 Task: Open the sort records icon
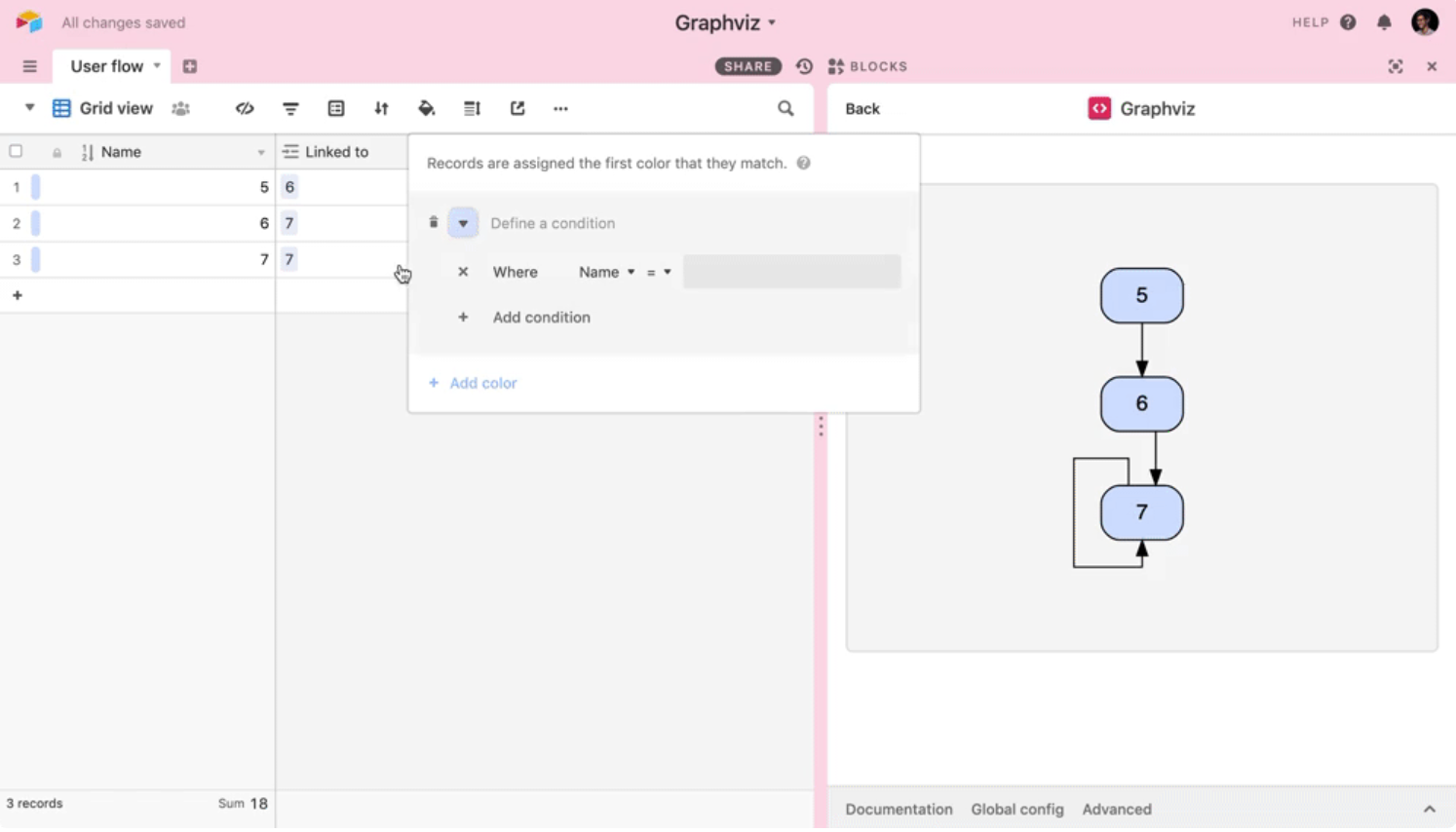(x=381, y=109)
